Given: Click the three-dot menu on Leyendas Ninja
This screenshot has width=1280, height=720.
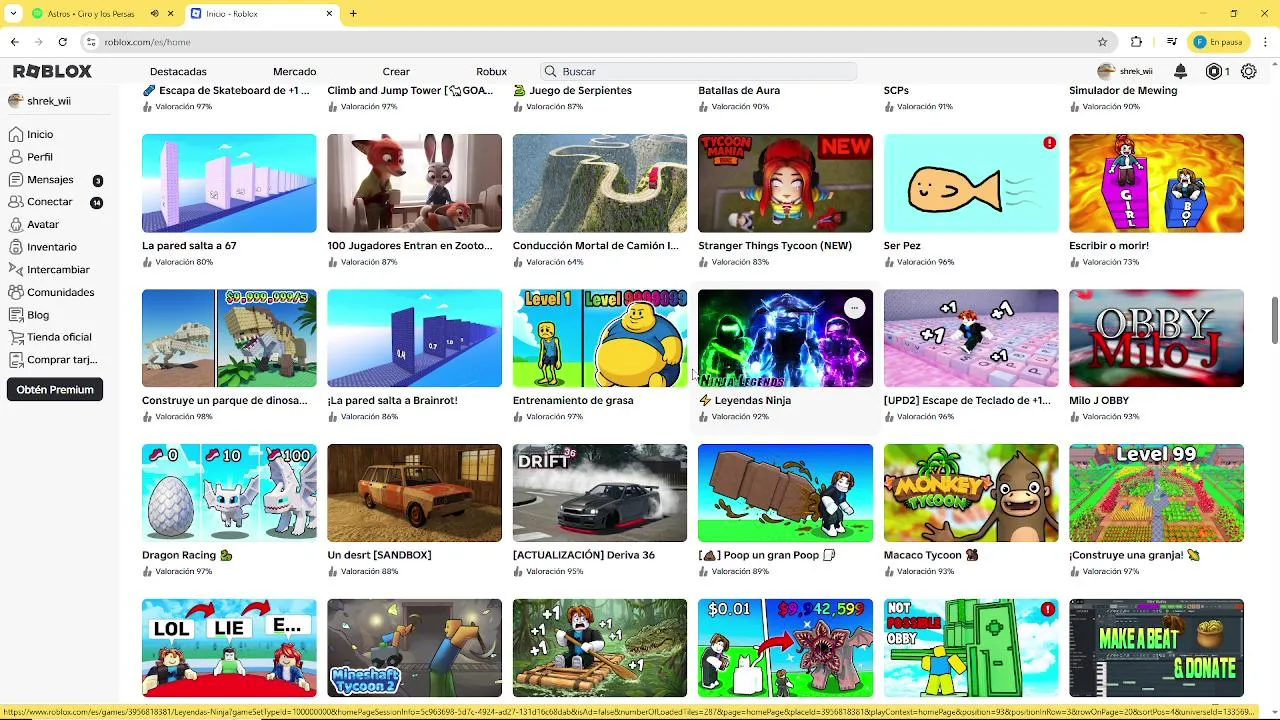Looking at the screenshot, I should 854,308.
